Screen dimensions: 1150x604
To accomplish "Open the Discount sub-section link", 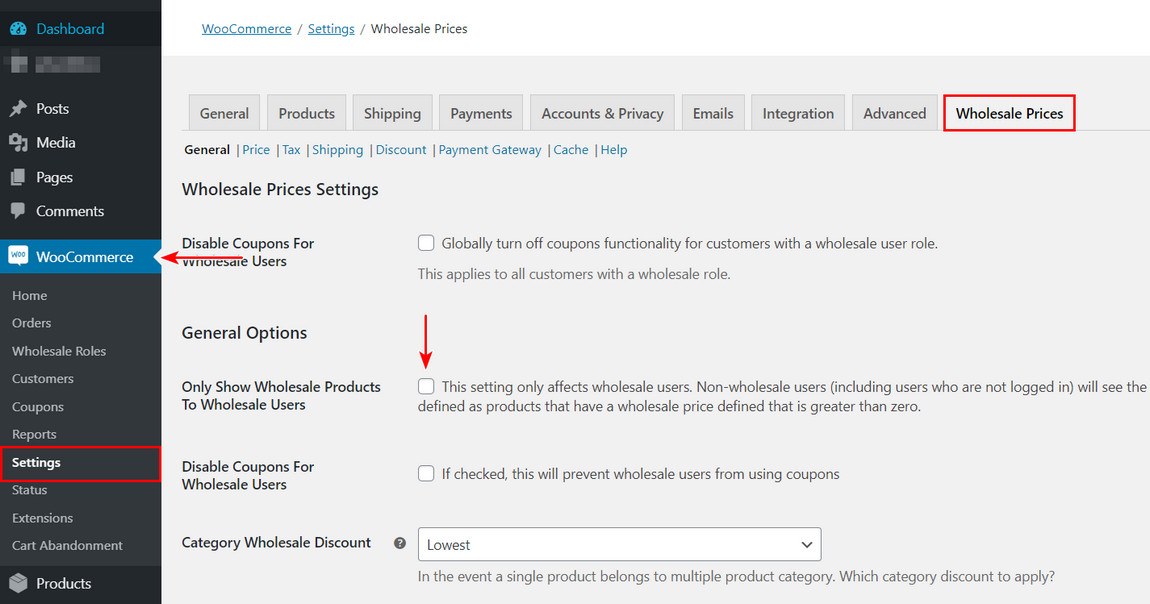I will point(401,150).
